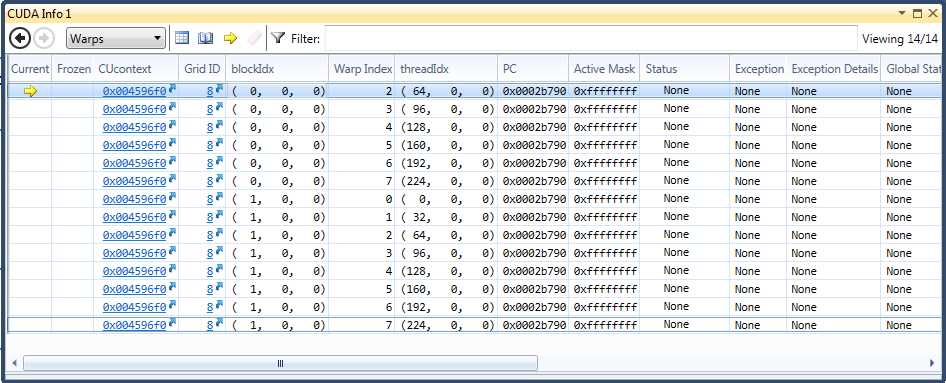Image resolution: width=946 pixels, height=383 pixels.
Task: Click the Exception column header
Action: pyautogui.click(x=758, y=69)
